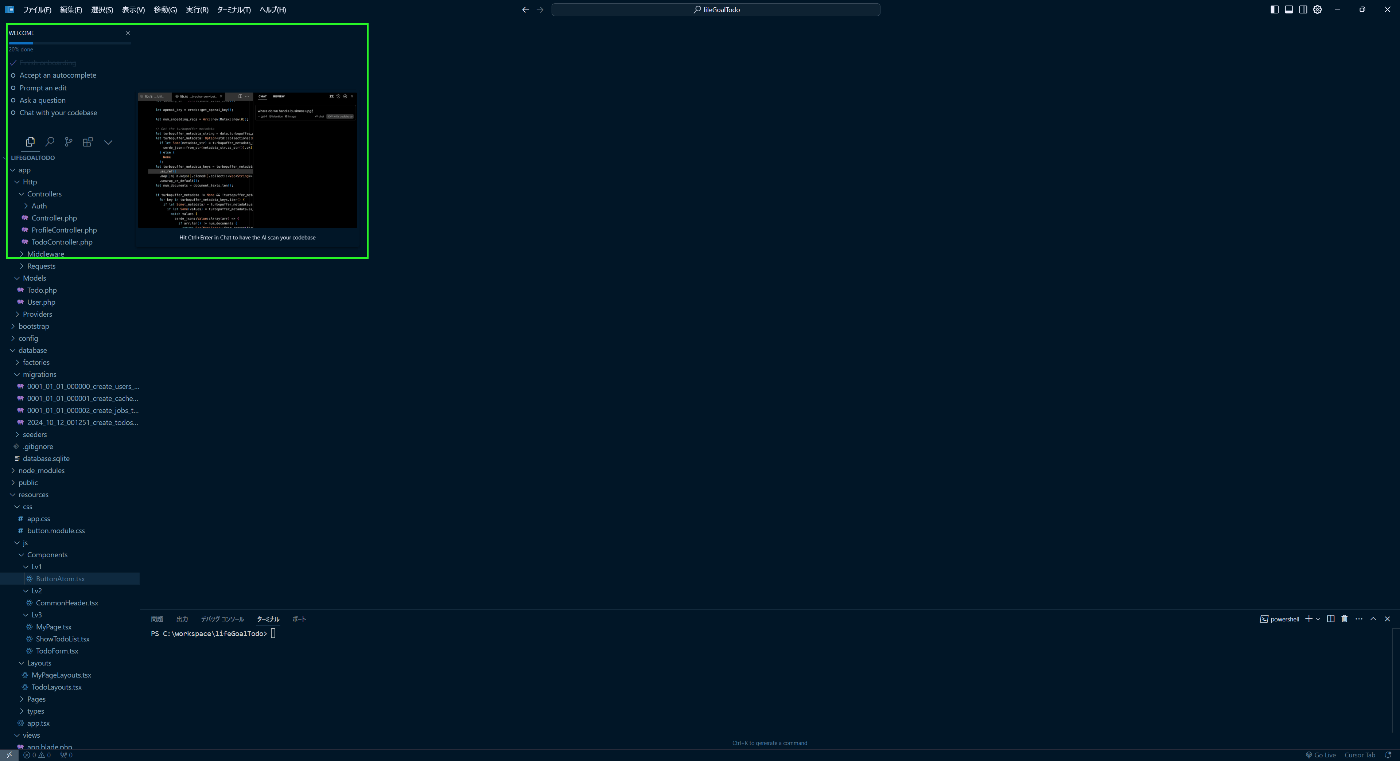Expand the Auth folder
This screenshot has width=1400, height=761.
pos(38,206)
